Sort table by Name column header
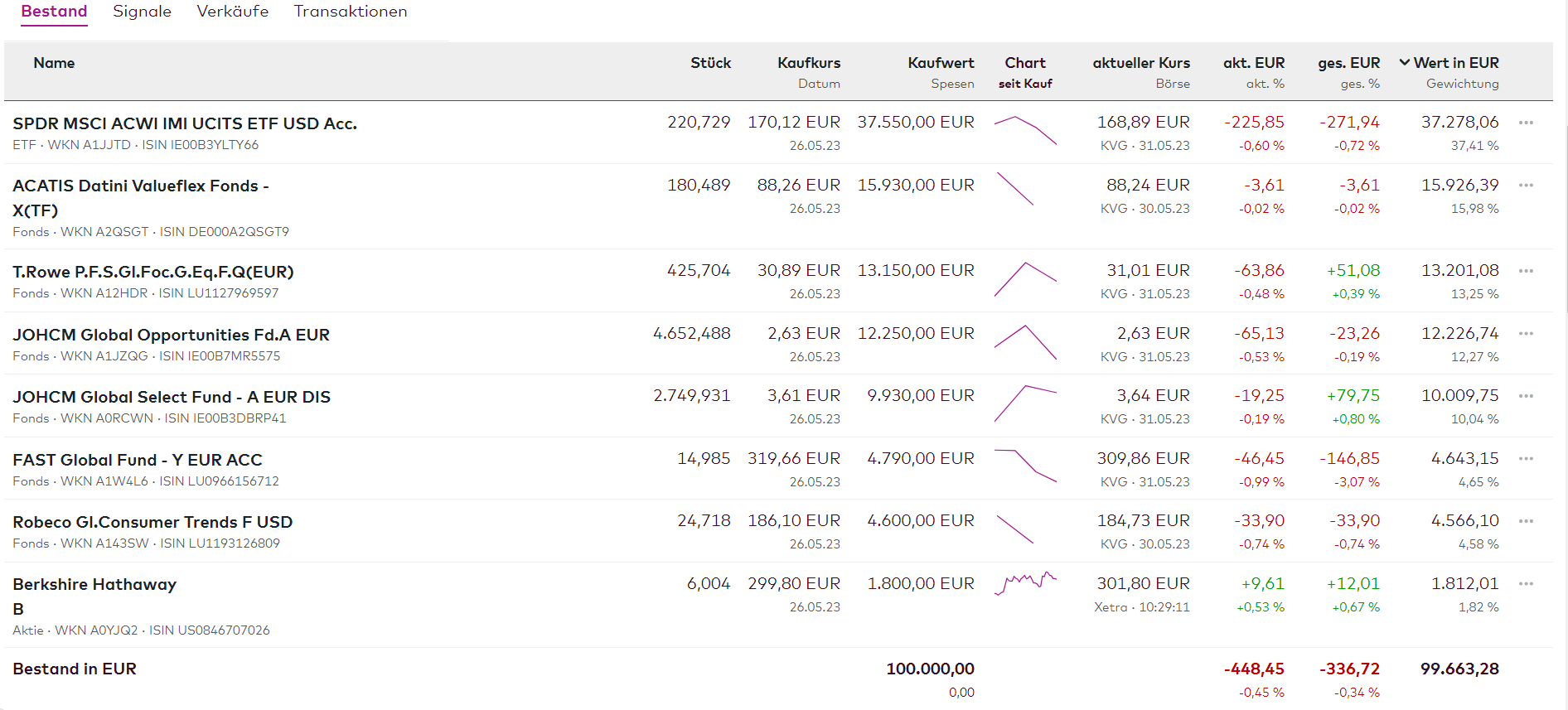 (54, 63)
